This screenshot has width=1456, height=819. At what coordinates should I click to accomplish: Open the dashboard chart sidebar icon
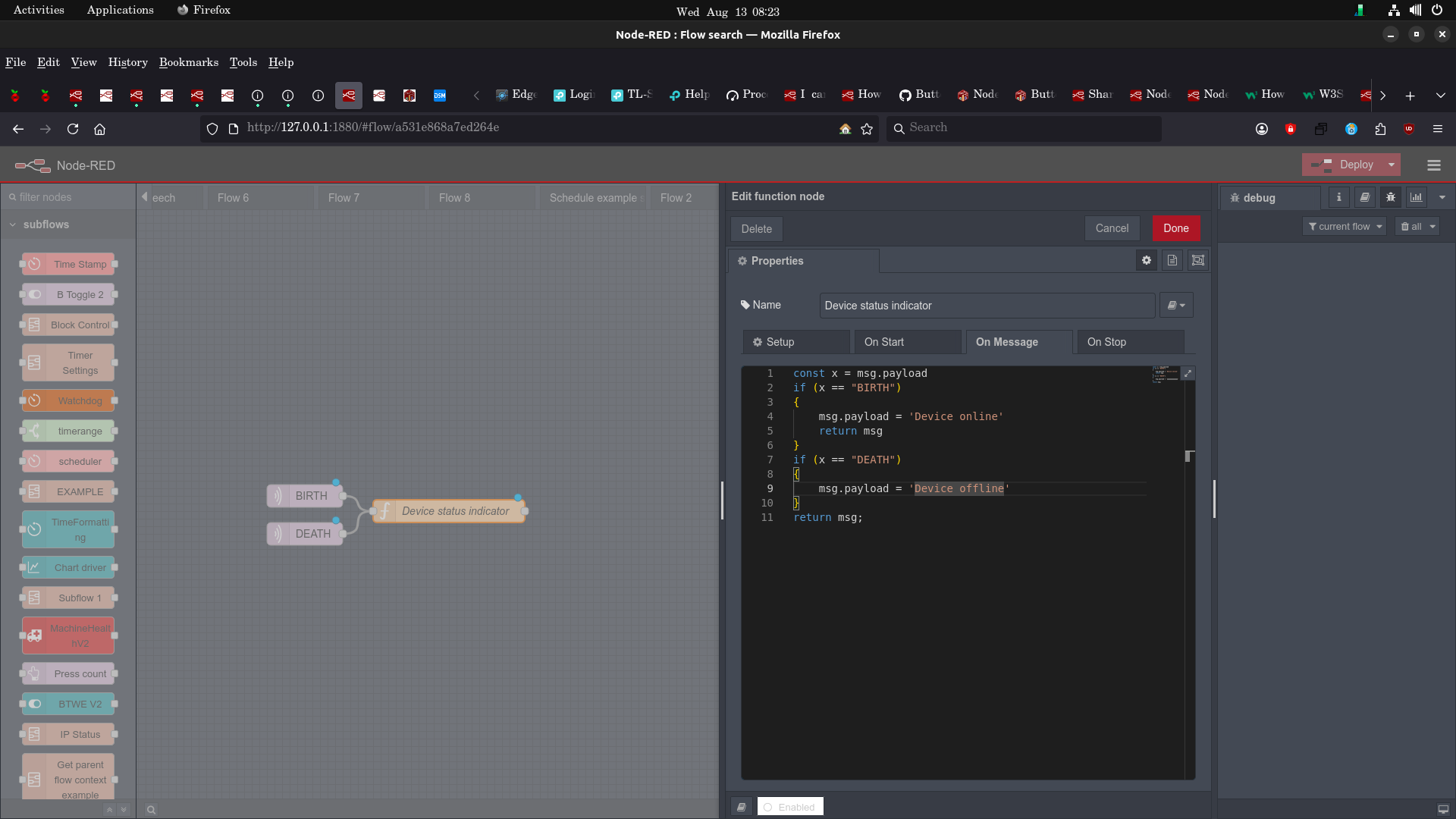point(1416,197)
